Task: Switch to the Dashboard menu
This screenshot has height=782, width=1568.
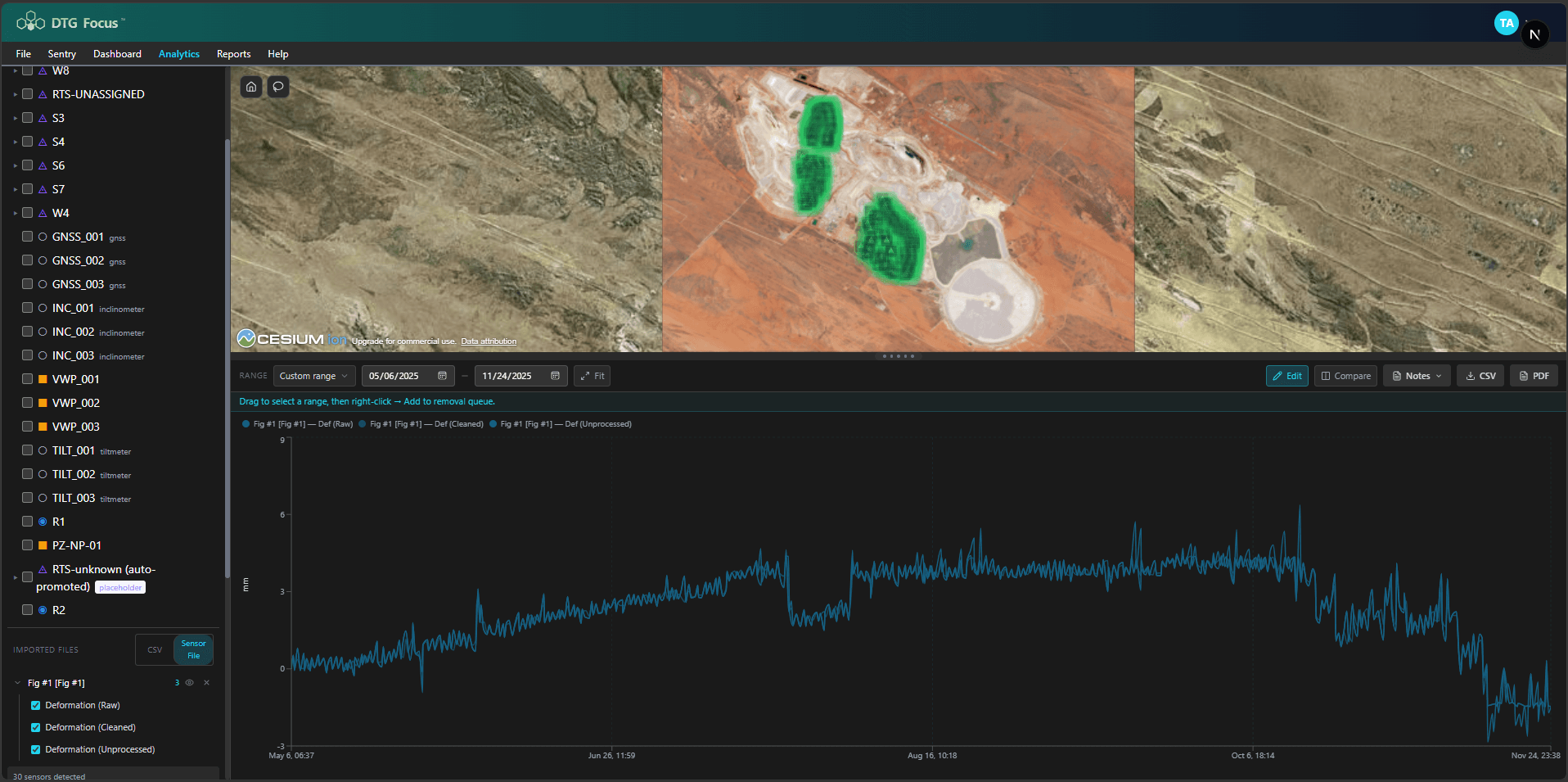Action: point(117,54)
